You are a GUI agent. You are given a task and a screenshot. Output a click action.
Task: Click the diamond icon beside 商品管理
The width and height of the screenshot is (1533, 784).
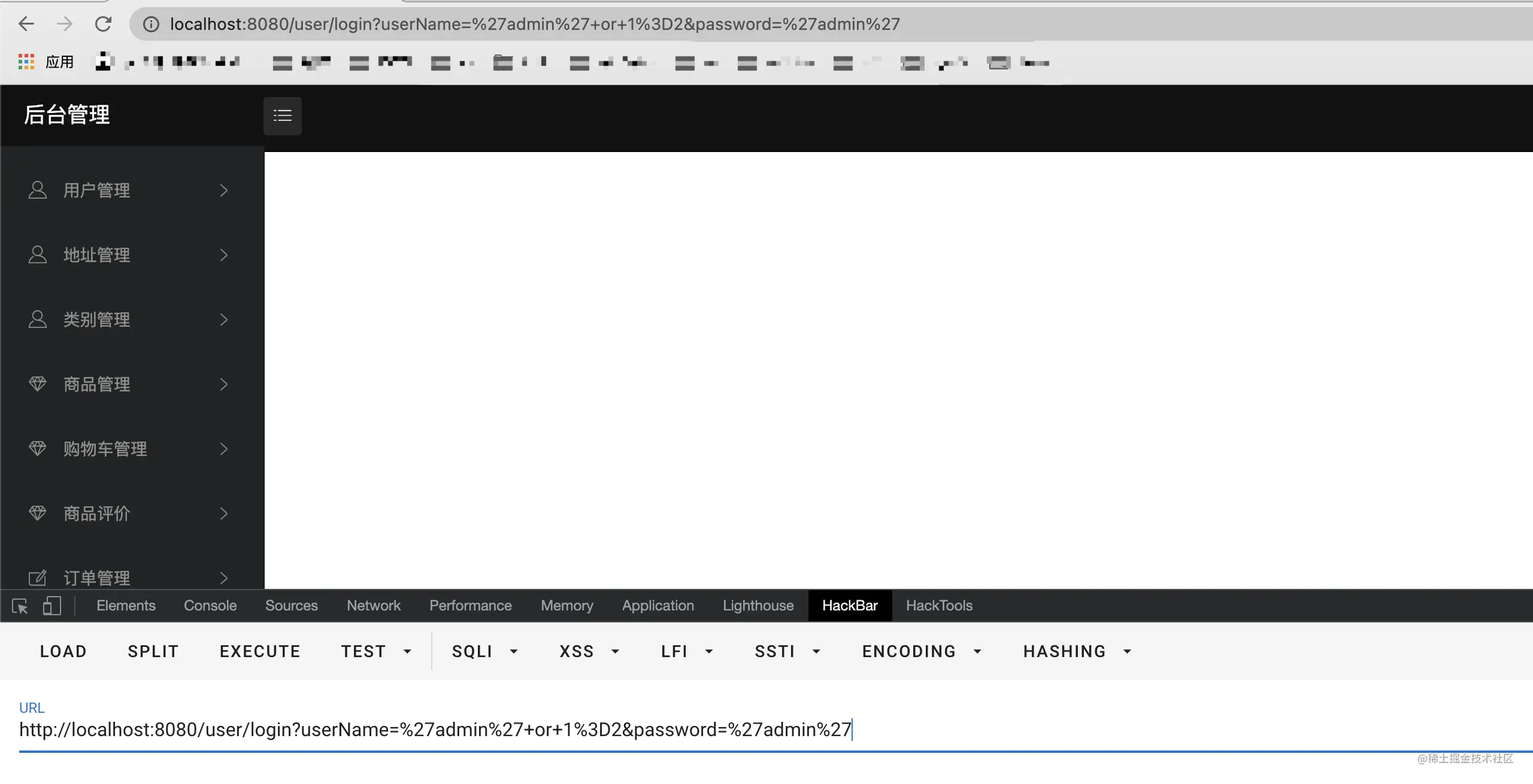[x=38, y=384]
